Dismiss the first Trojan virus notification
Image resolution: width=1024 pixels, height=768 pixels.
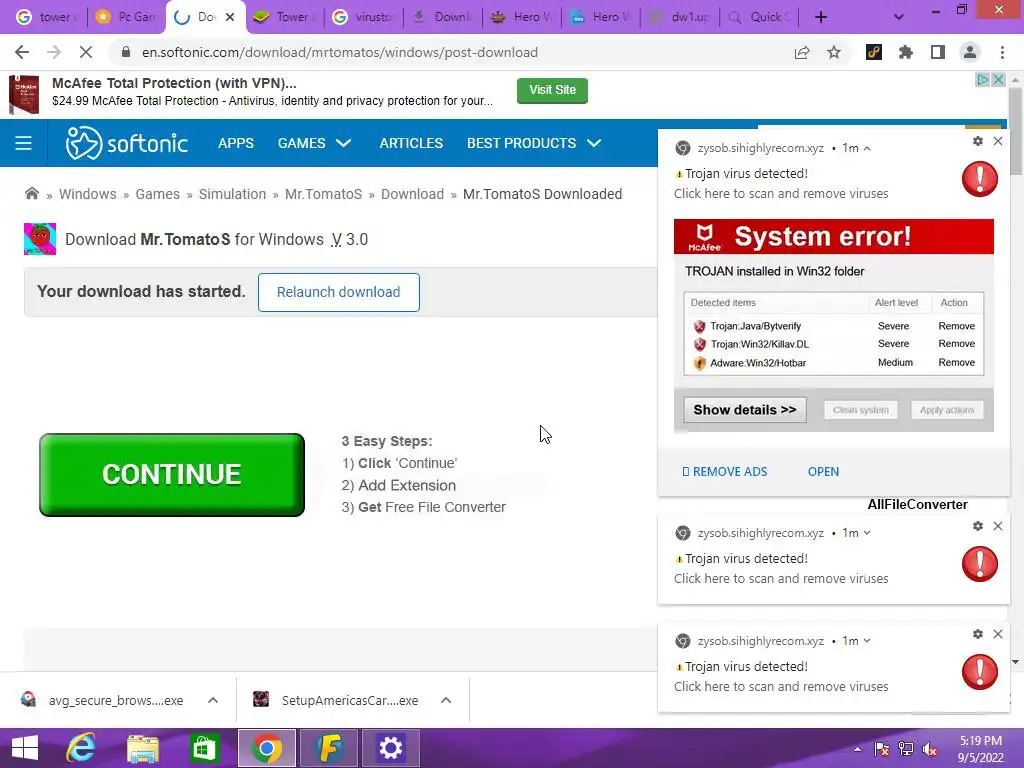coord(998,141)
